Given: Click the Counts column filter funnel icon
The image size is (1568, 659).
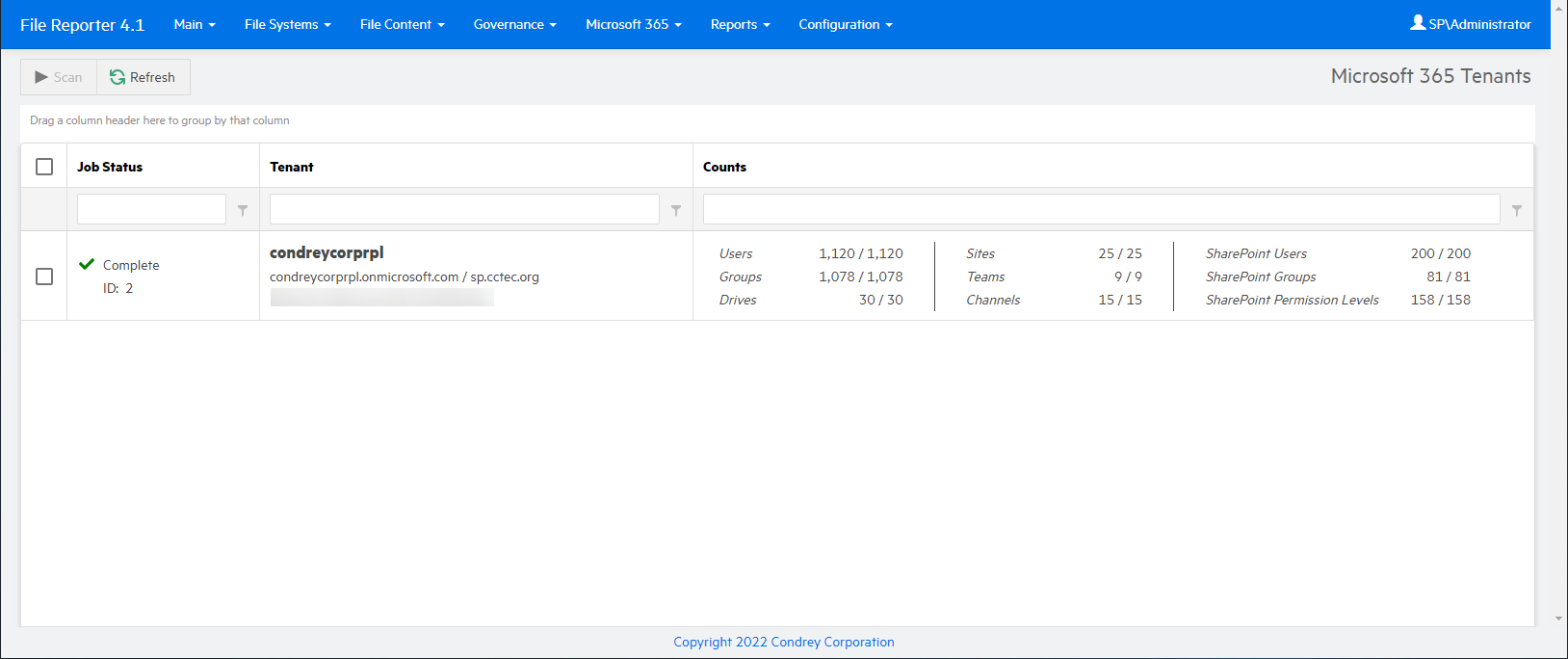Looking at the screenshot, I should tap(1517, 210).
